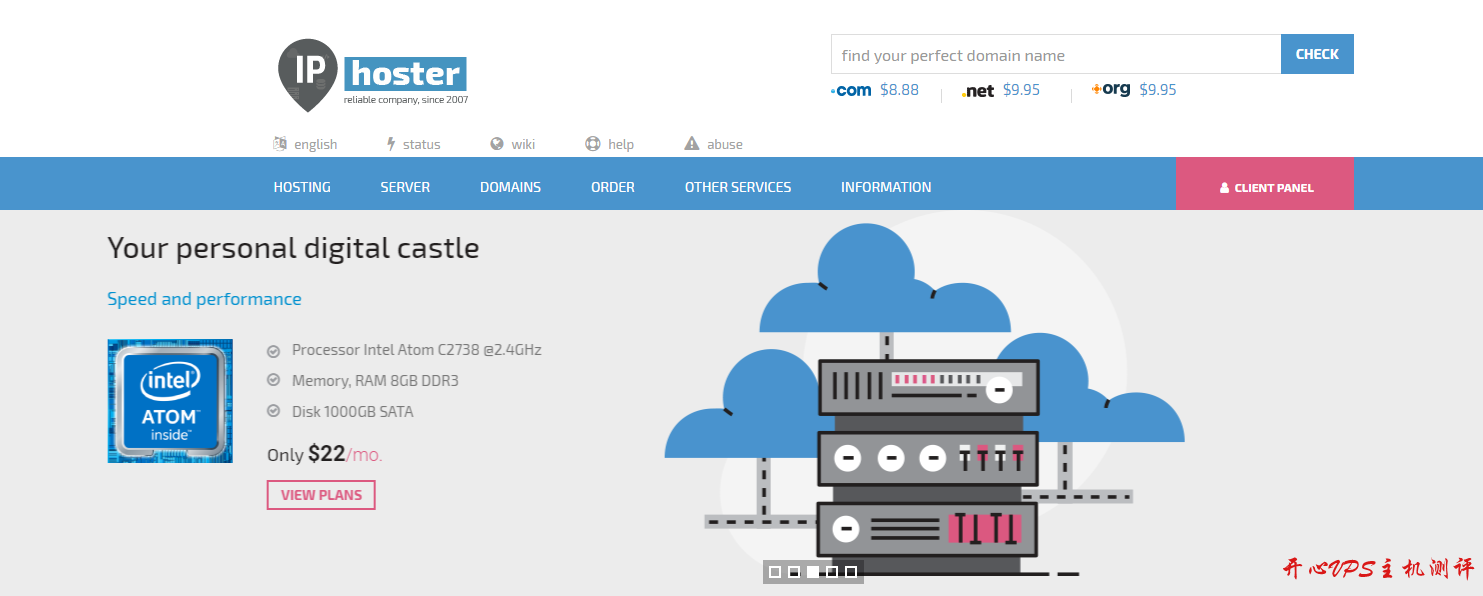Click the lightning bolt status icon
Image resolution: width=1483 pixels, height=596 pixels.
coord(391,144)
